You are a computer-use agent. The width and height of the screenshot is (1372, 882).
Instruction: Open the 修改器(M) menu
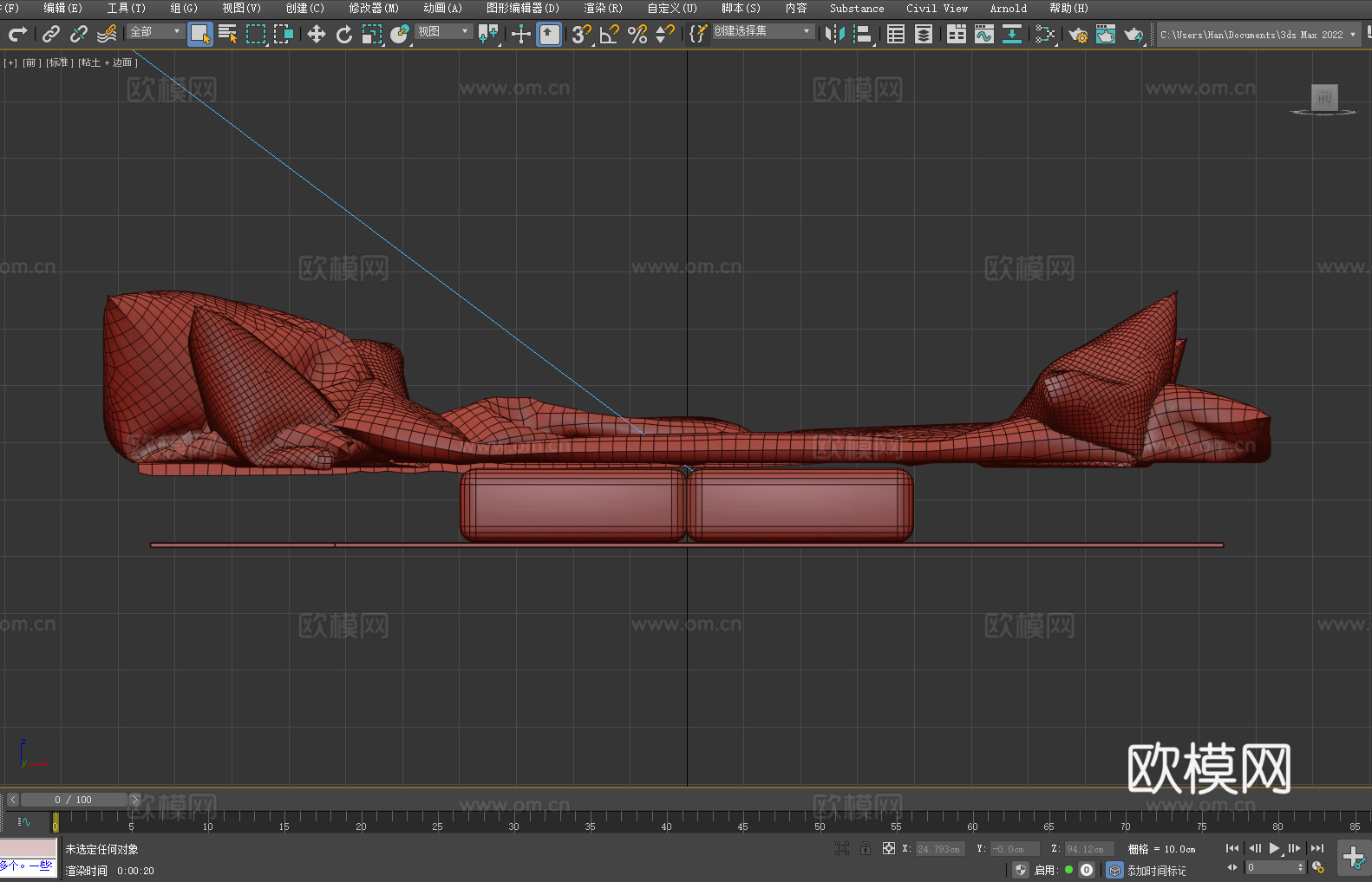374,8
